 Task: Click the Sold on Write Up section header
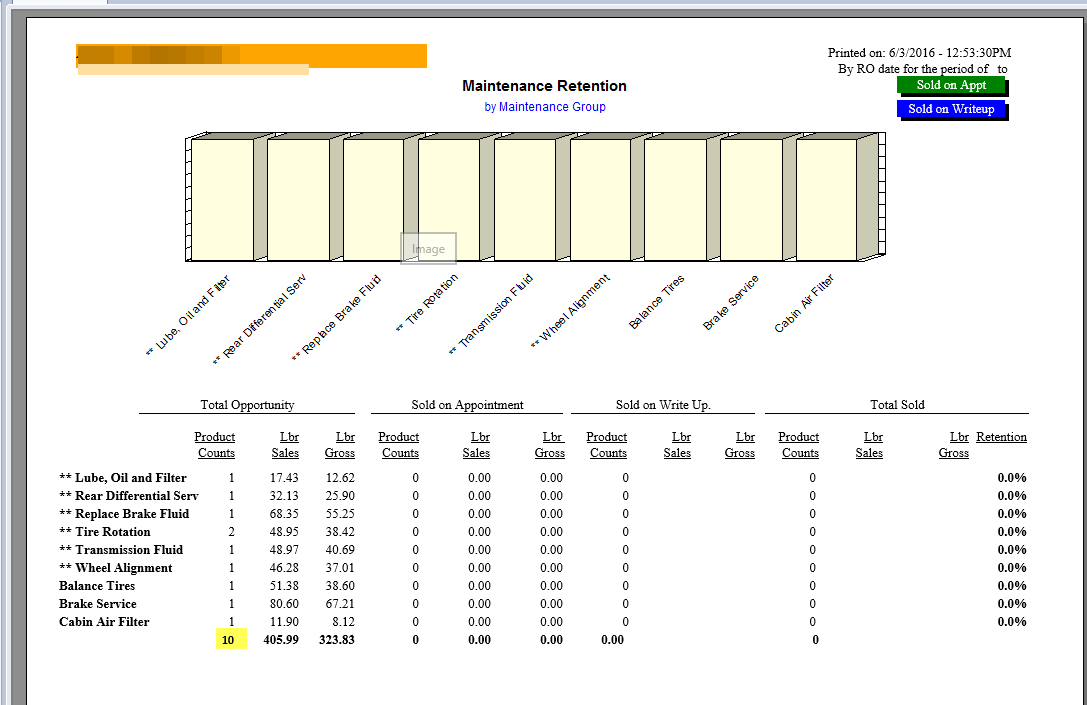coord(670,405)
